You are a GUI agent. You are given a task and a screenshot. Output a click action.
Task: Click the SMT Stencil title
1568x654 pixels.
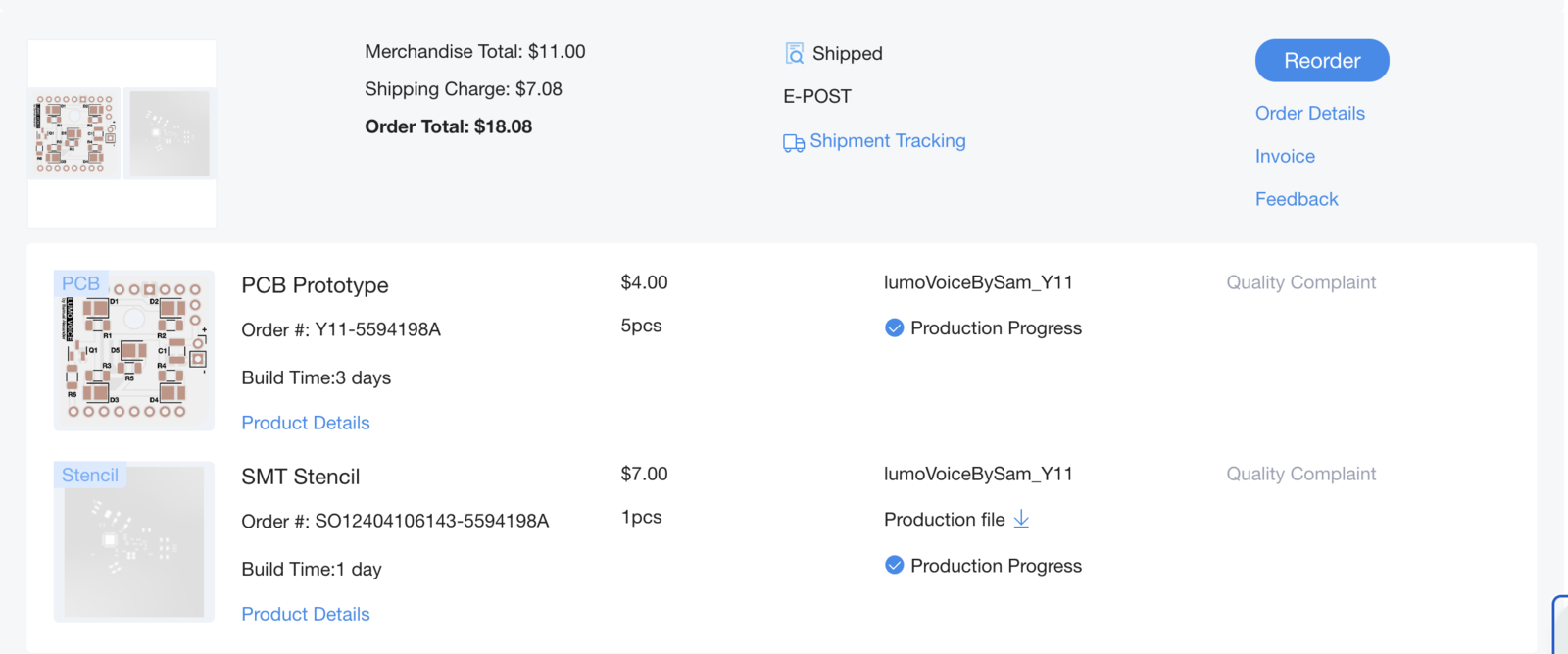click(300, 477)
